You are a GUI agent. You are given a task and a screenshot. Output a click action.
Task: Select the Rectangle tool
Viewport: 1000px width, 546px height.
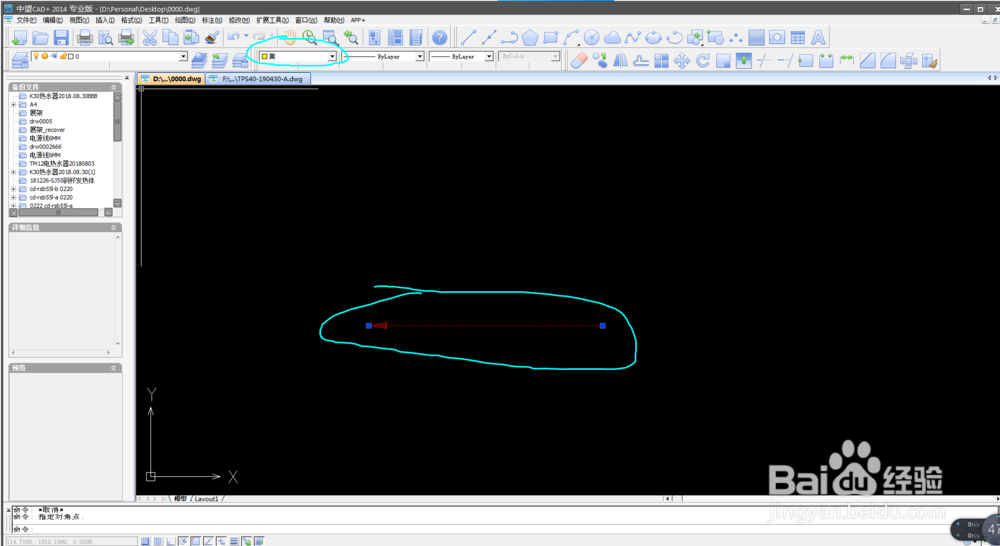click(550, 38)
